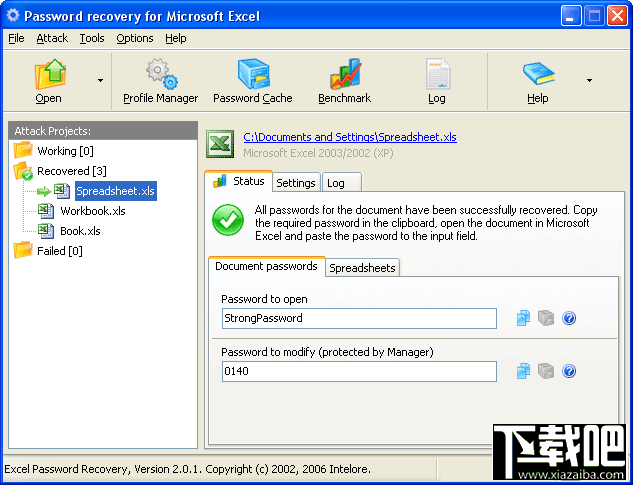This screenshot has height=485, width=633.
Task: Open the Attack menu
Action: (x=52, y=38)
